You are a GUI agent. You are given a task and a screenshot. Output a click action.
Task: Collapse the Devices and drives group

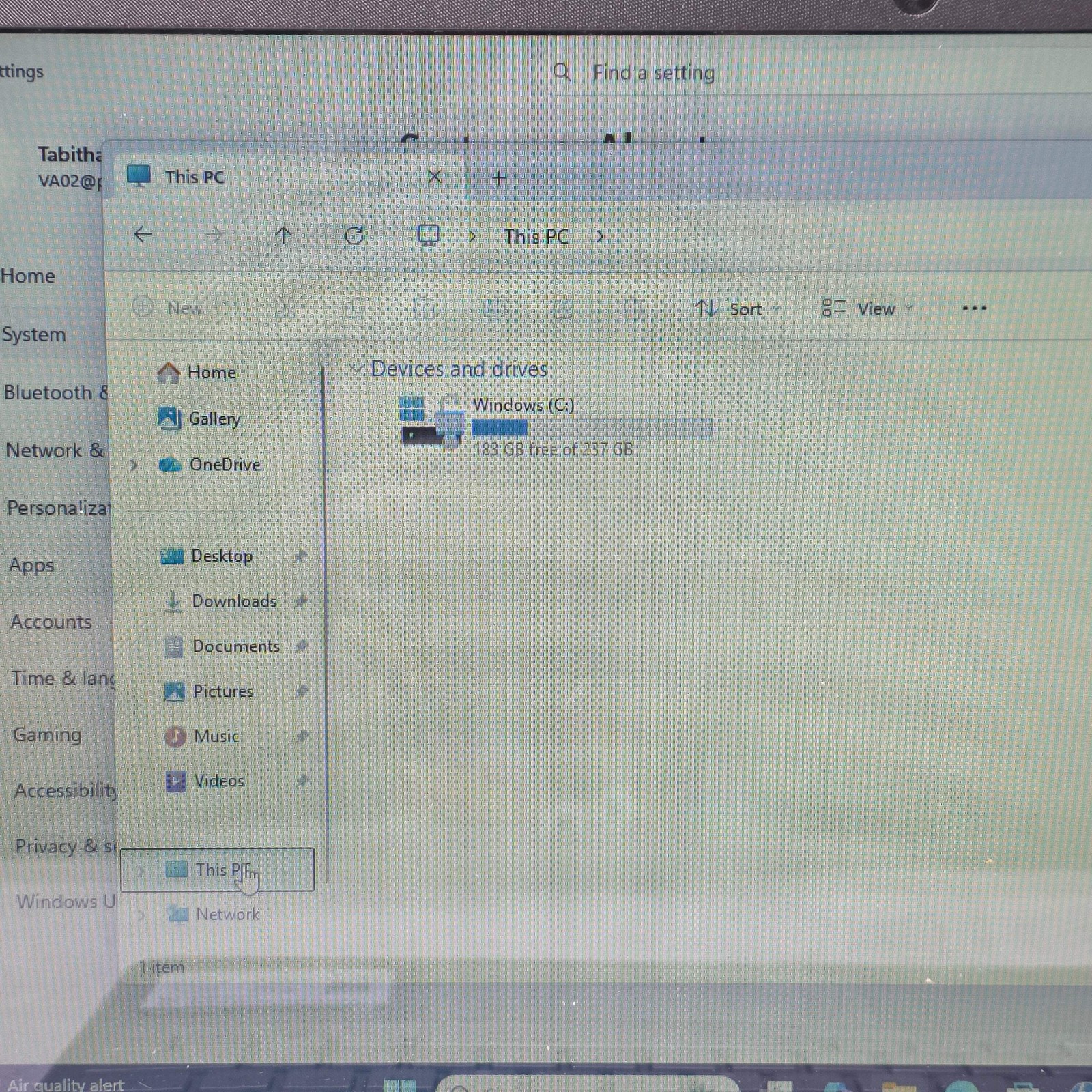click(x=356, y=369)
